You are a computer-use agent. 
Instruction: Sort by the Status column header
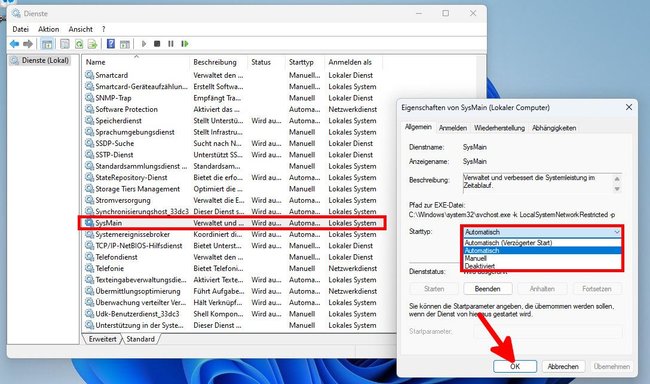coord(266,62)
